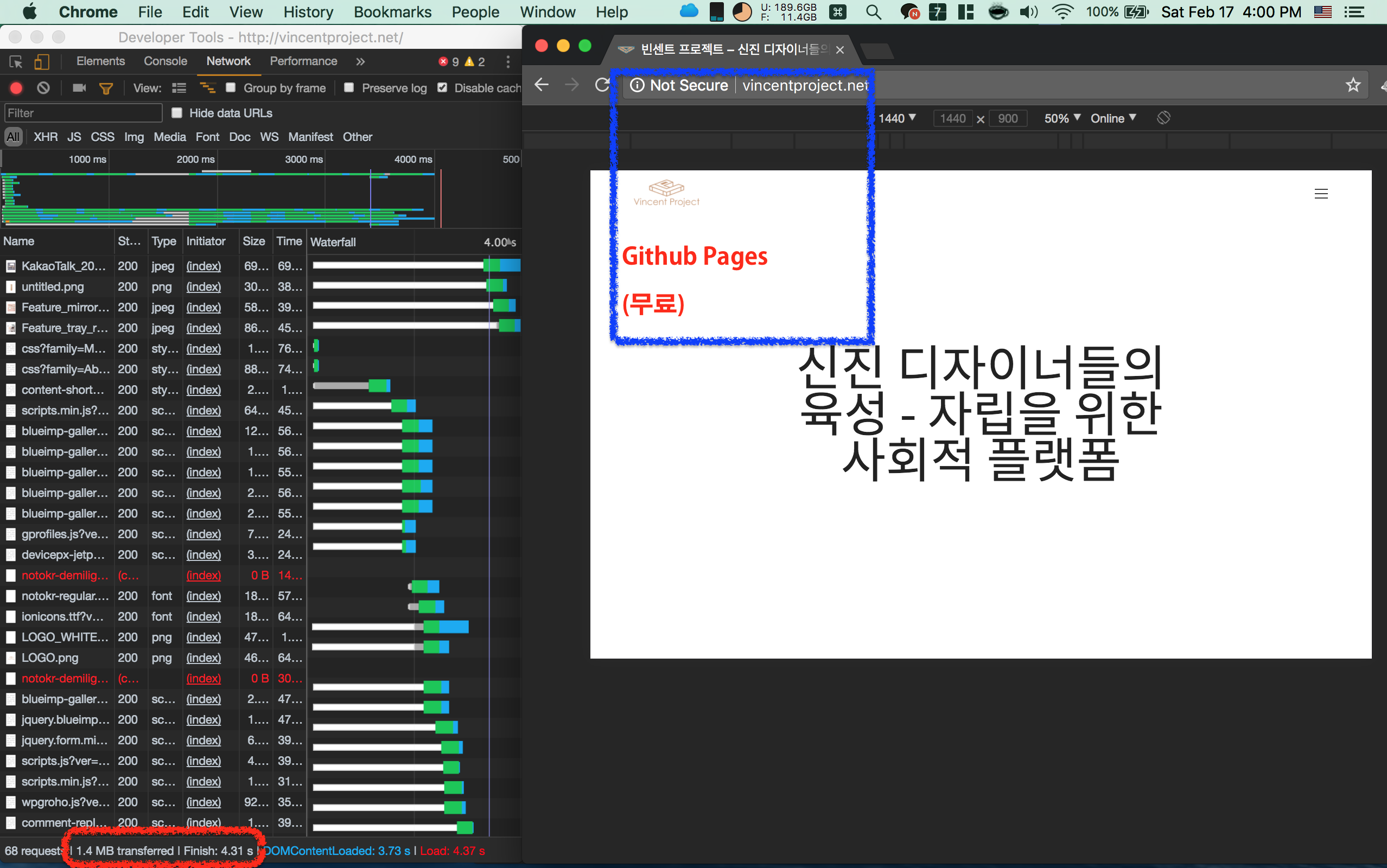The image size is (1387, 868).
Task: Stop recording the network log
Action: click(x=16, y=88)
